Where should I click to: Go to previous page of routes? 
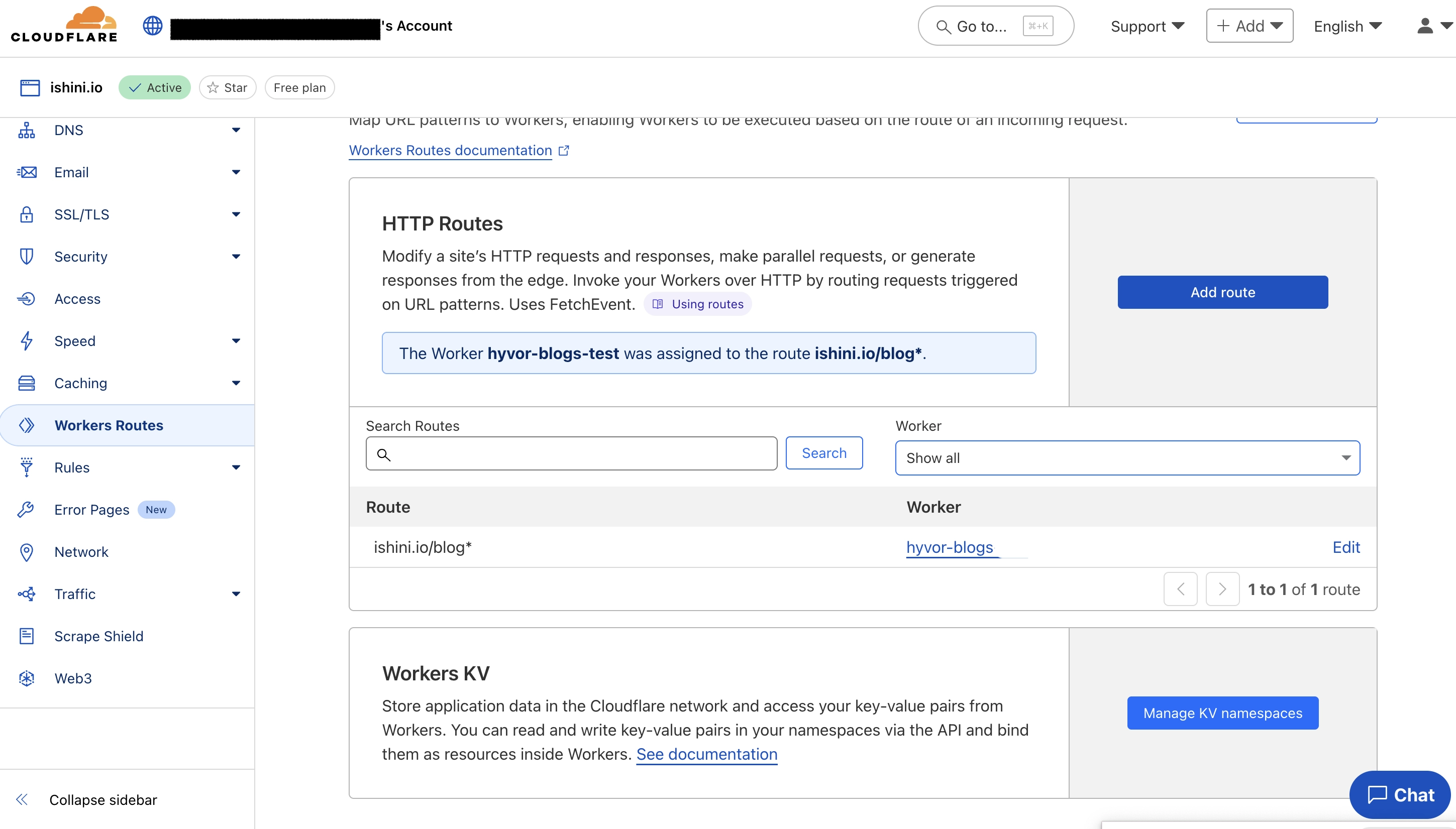1180,588
